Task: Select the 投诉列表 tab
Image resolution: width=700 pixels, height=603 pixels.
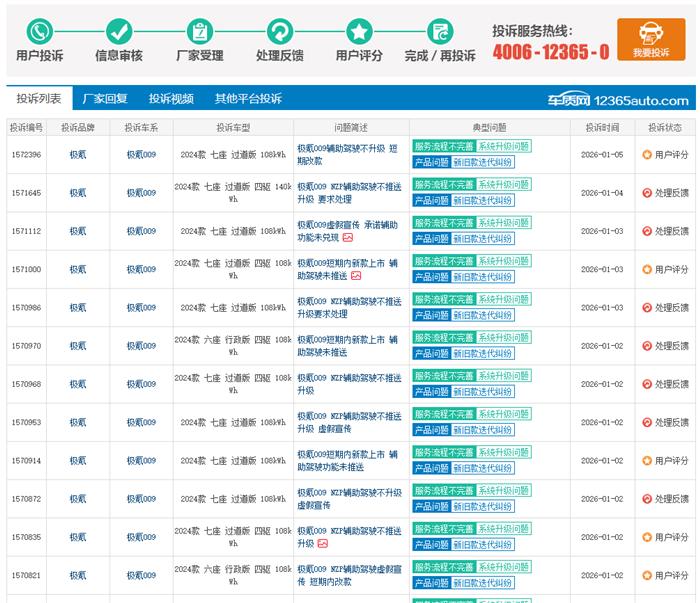Action: [x=39, y=99]
